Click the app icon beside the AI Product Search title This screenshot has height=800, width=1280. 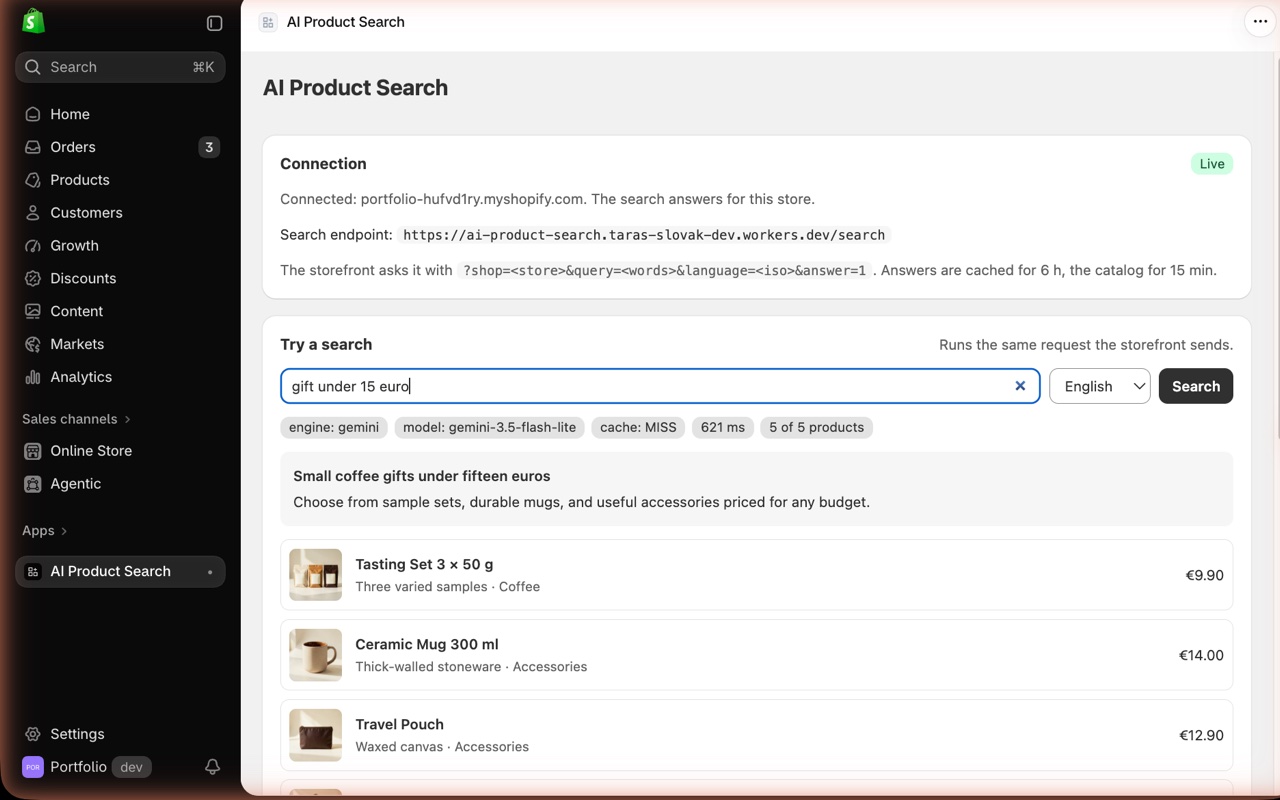[x=268, y=22]
